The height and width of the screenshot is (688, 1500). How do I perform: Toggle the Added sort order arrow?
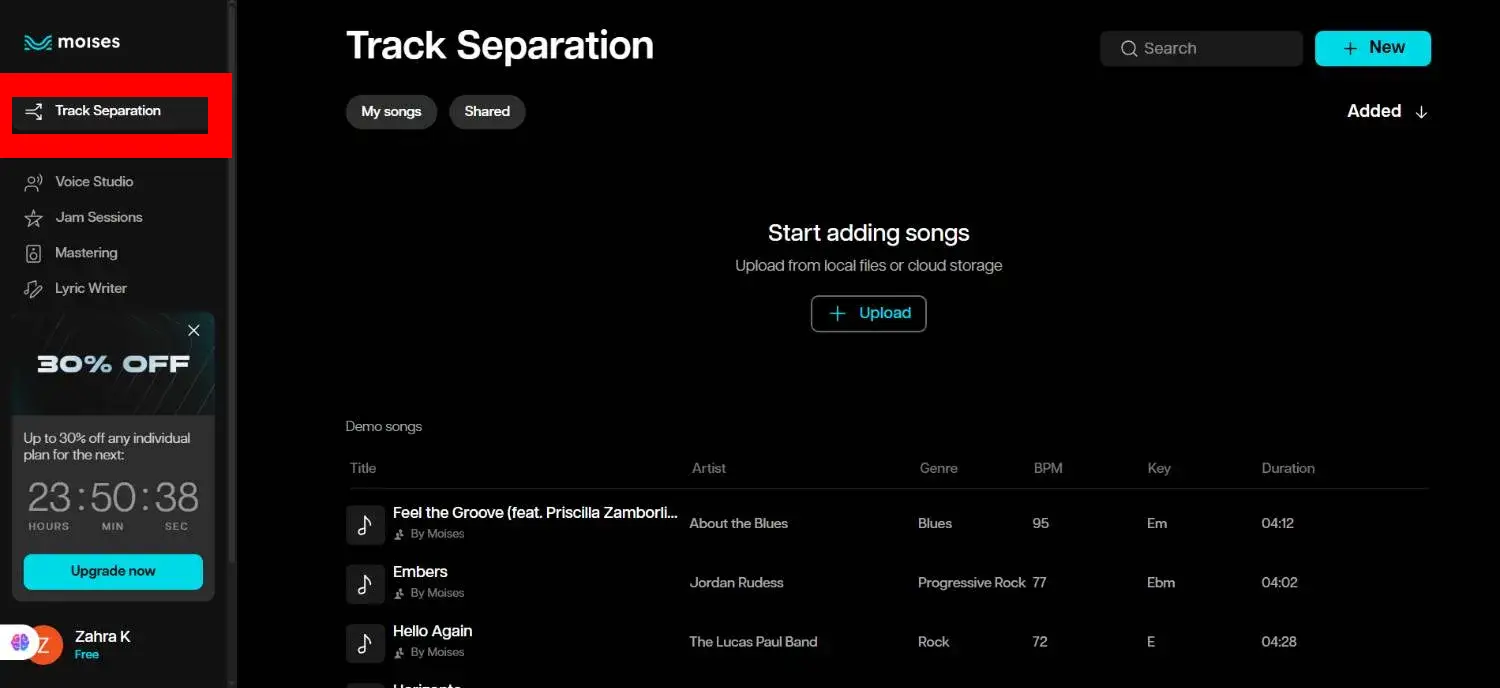click(x=1421, y=112)
